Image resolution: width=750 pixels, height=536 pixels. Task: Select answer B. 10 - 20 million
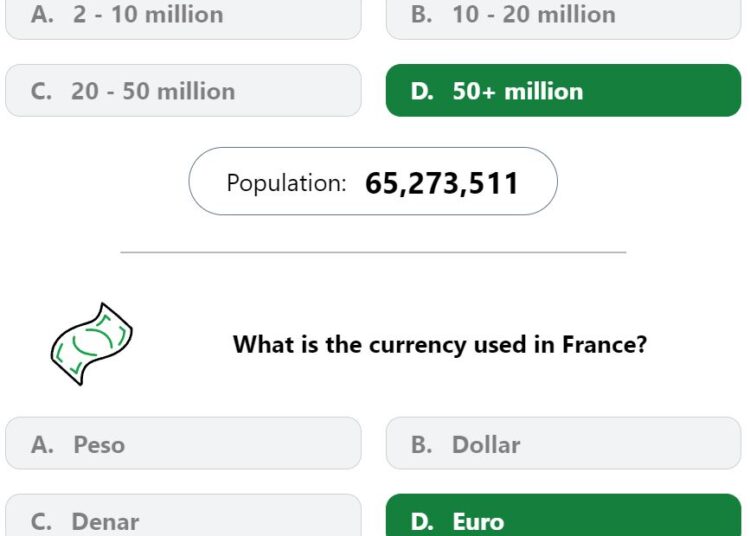[x=563, y=17]
